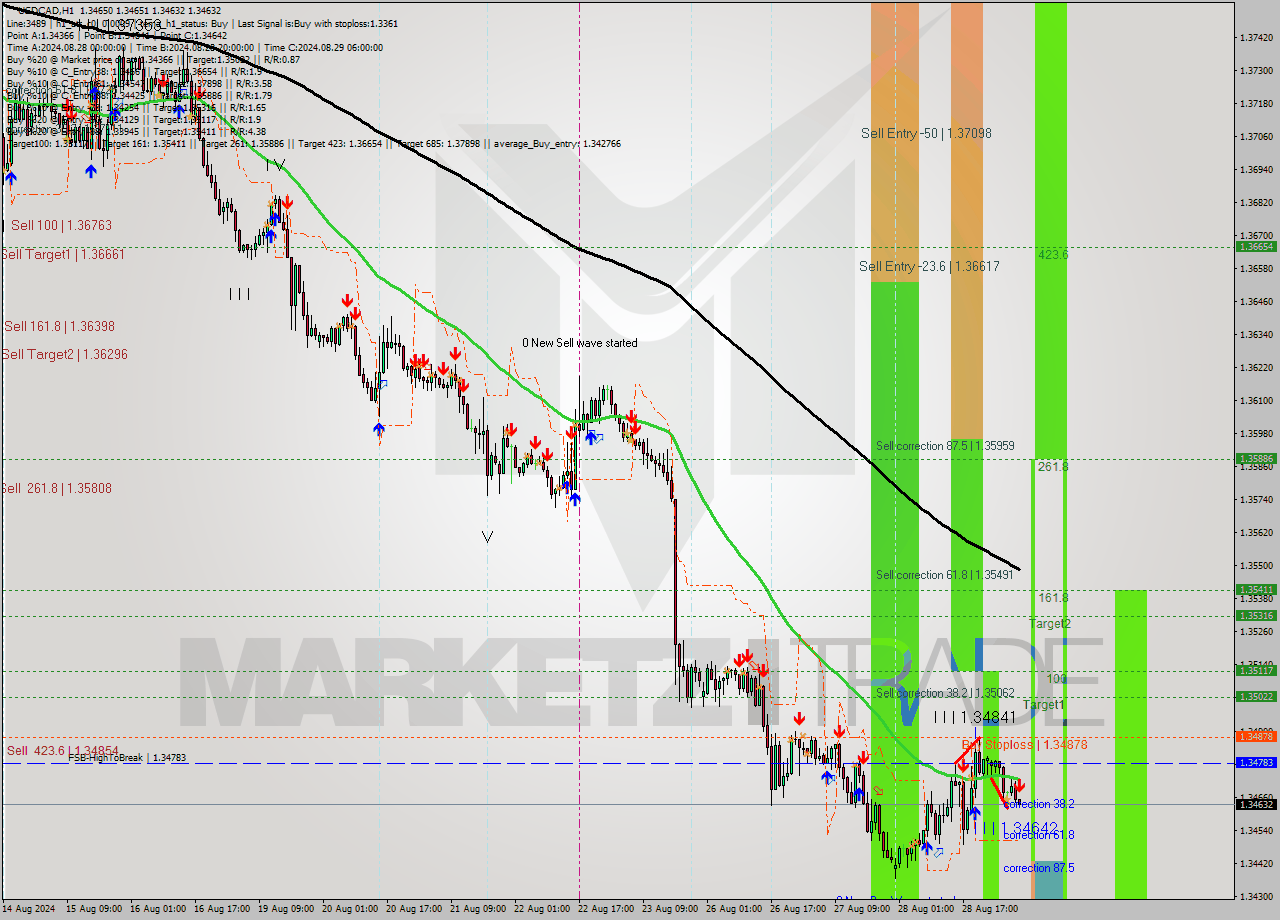Click the green 1.35411 price tag
The width and height of the screenshot is (1280, 920).
point(1255,590)
